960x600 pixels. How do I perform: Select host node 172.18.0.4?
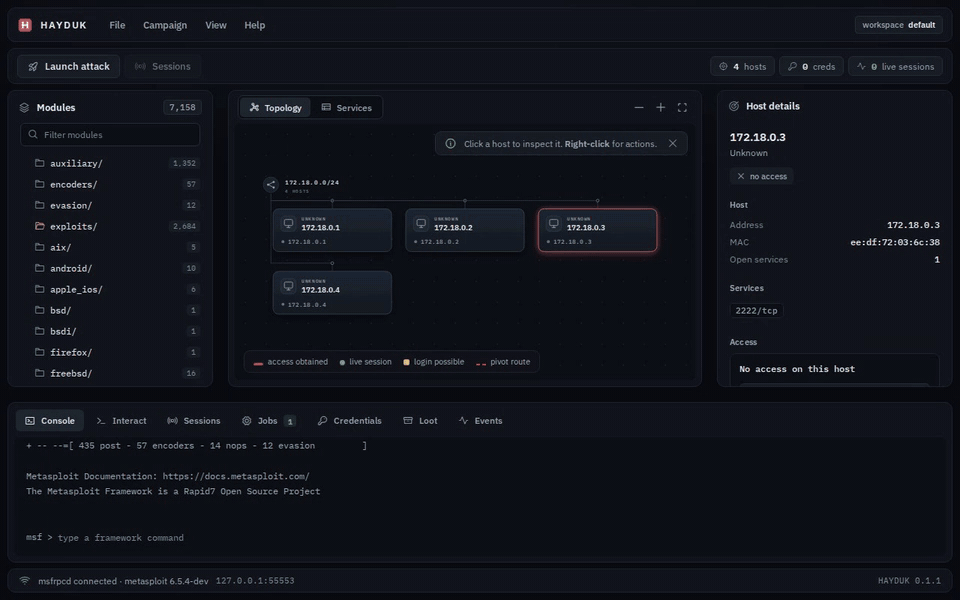click(x=332, y=293)
